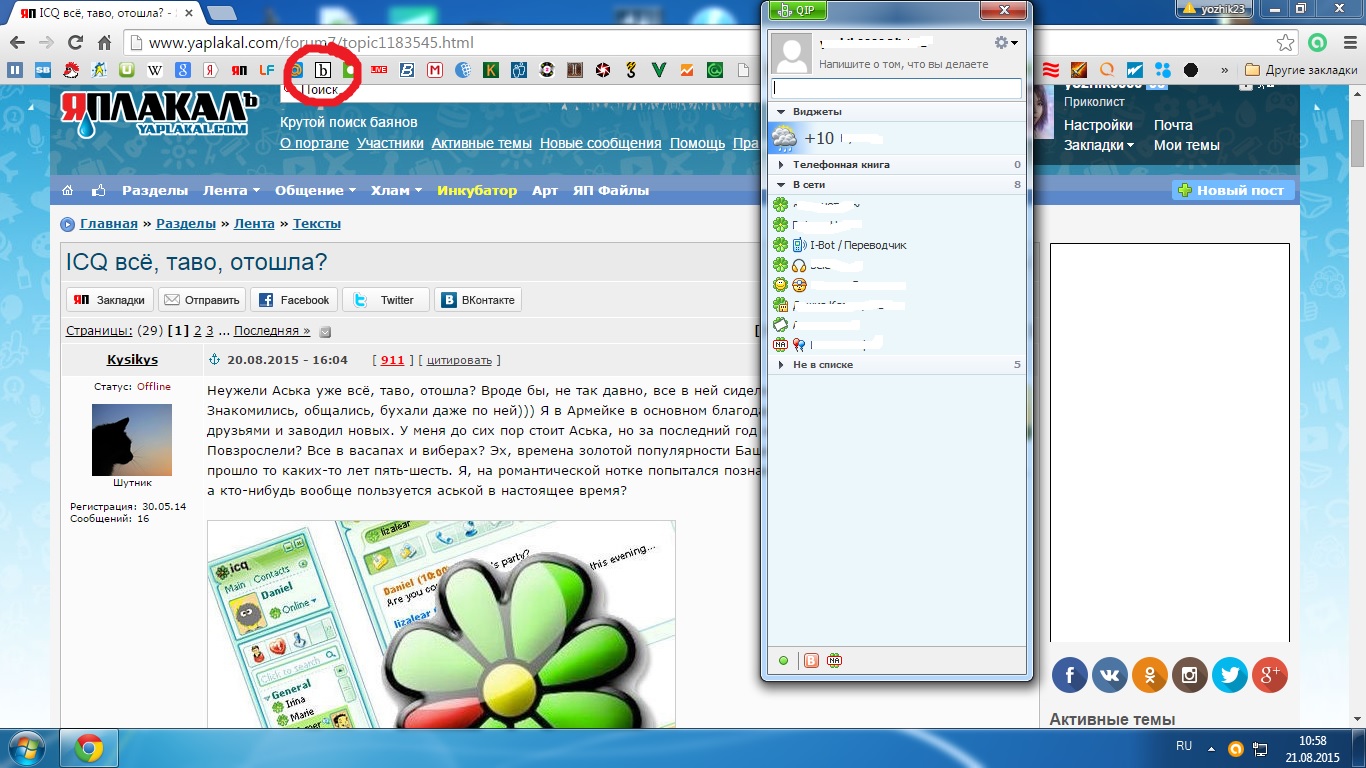
Task: Open the round Instagram icon in sidebar
Action: point(1190,676)
